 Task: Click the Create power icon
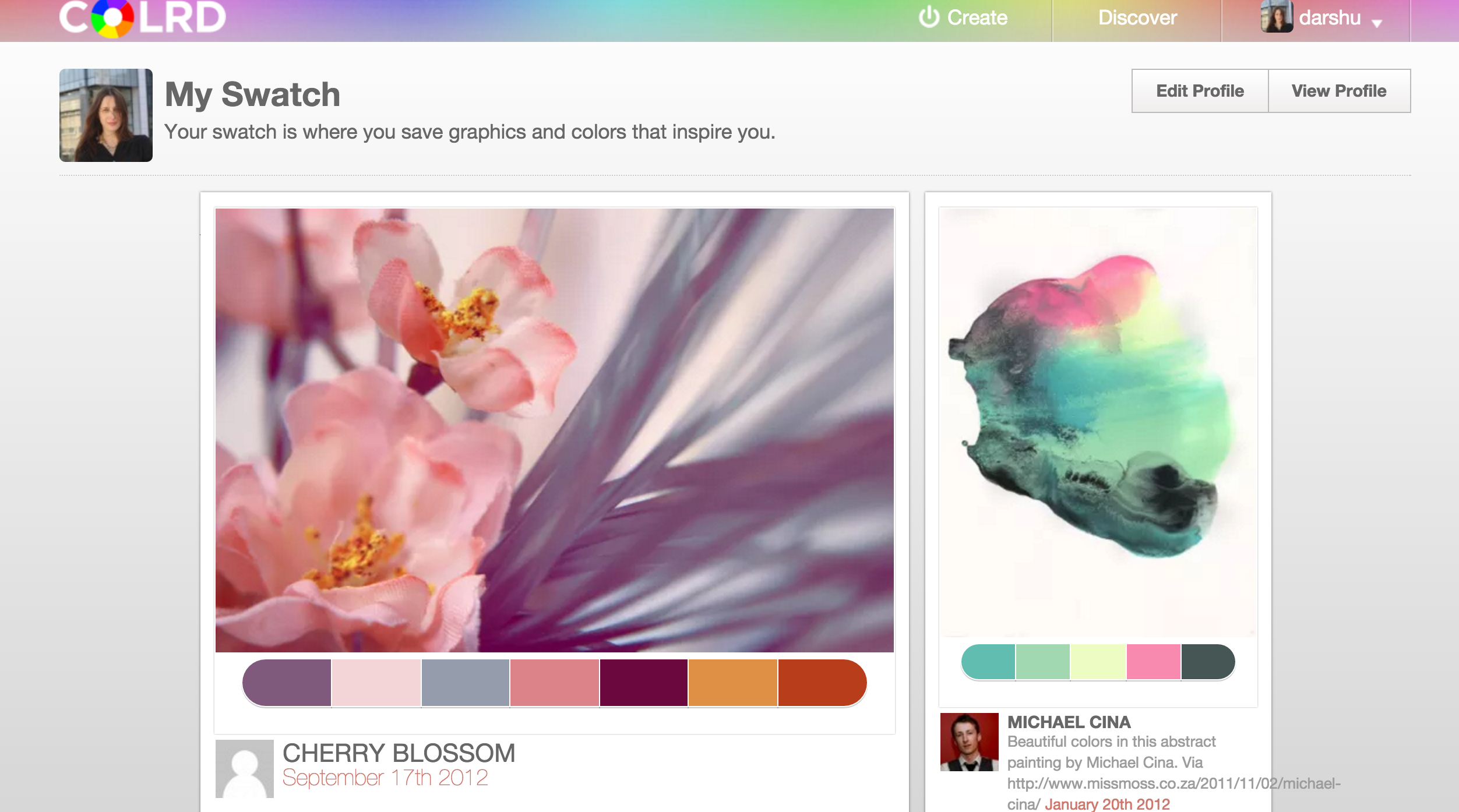pos(929,17)
